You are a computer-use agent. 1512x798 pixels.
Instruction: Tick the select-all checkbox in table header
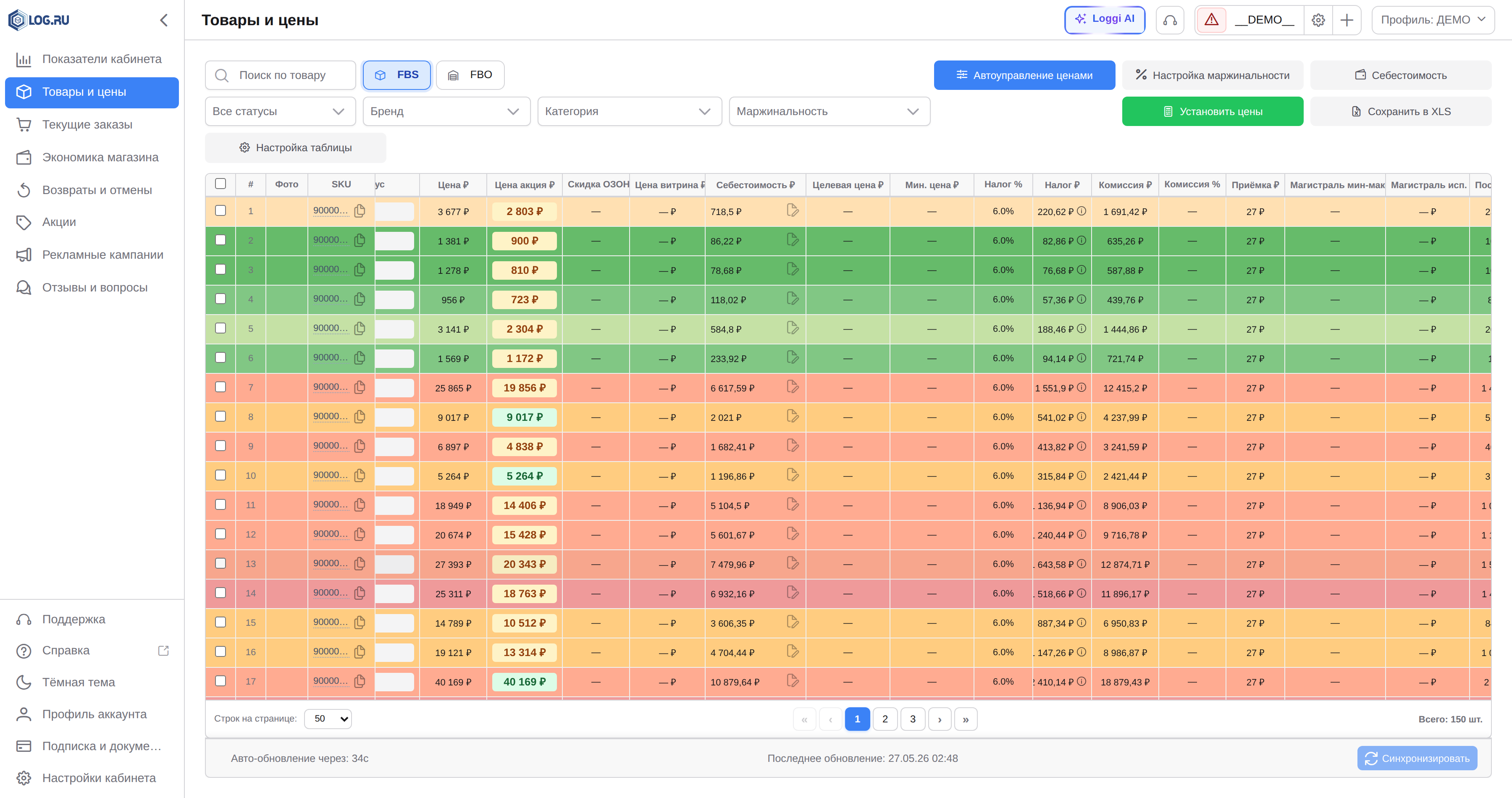pyautogui.click(x=220, y=184)
